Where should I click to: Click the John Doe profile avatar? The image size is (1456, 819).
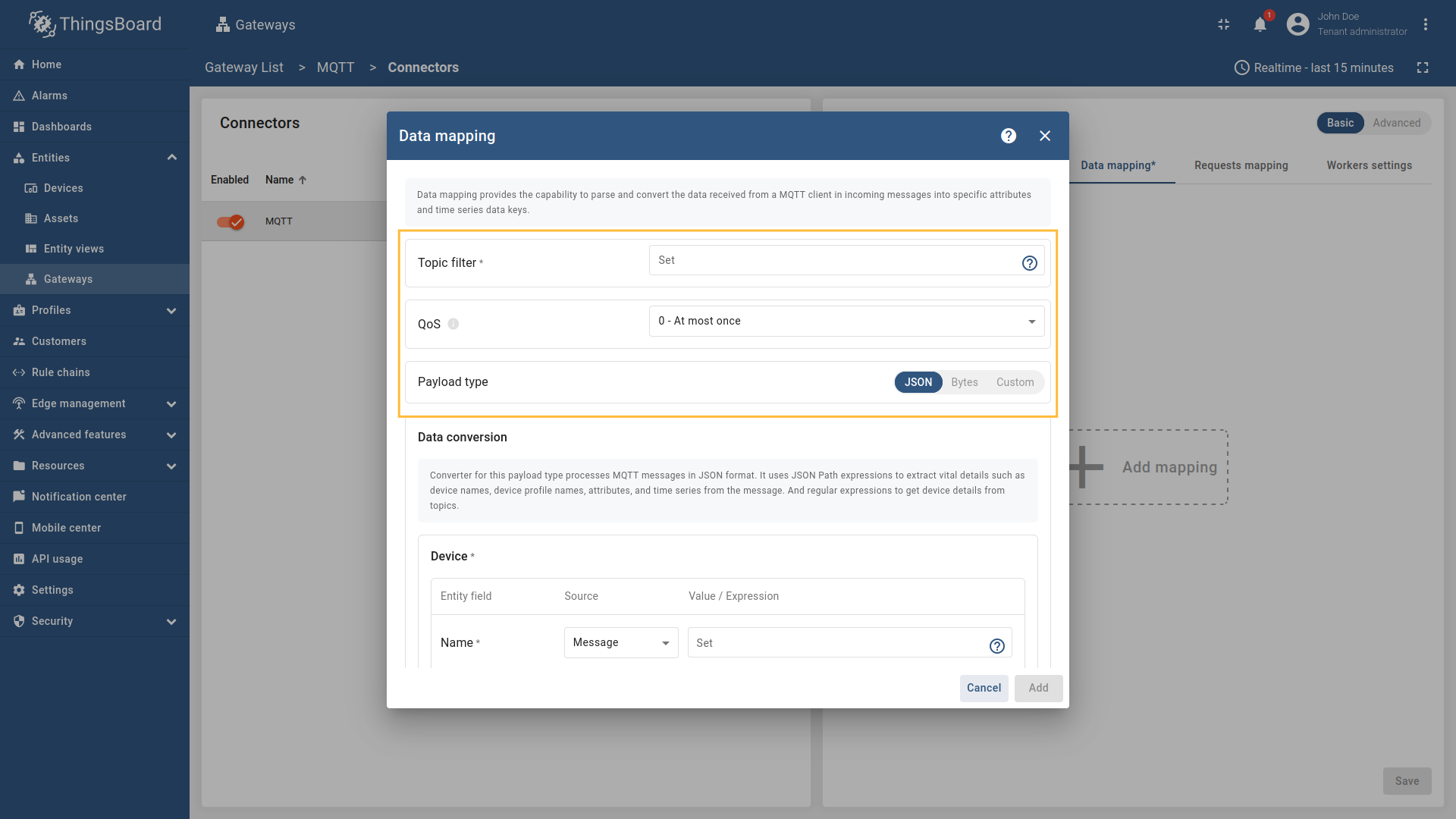(1298, 24)
